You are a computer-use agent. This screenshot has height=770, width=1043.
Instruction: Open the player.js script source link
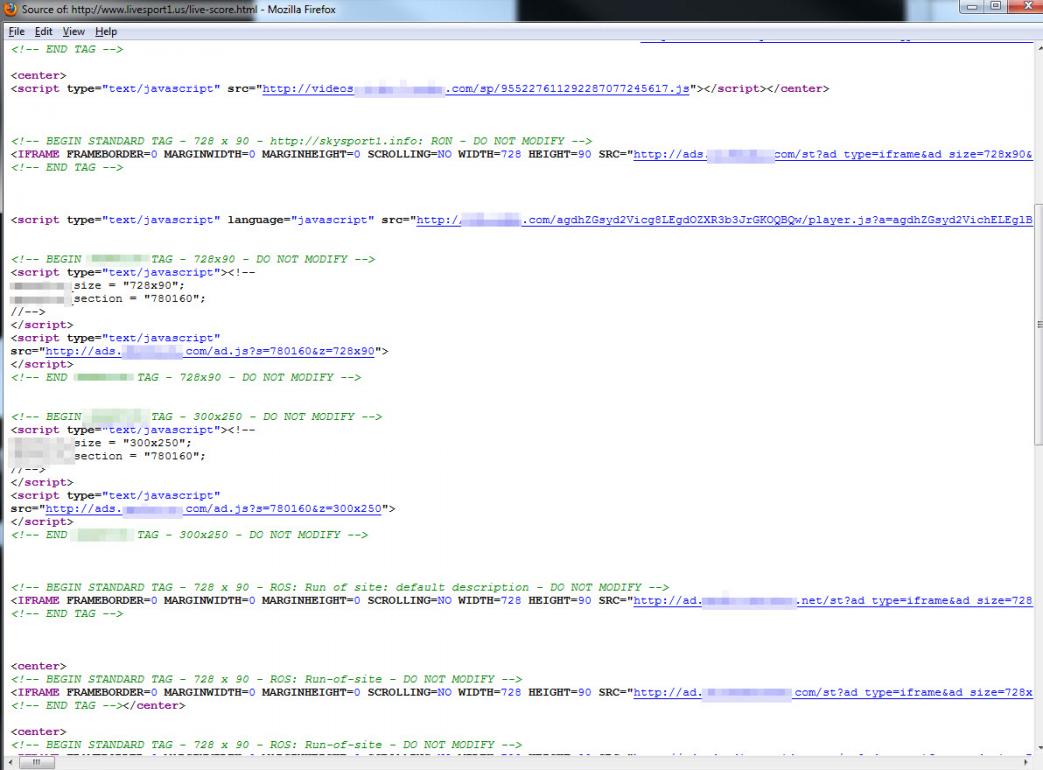tap(724, 219)
